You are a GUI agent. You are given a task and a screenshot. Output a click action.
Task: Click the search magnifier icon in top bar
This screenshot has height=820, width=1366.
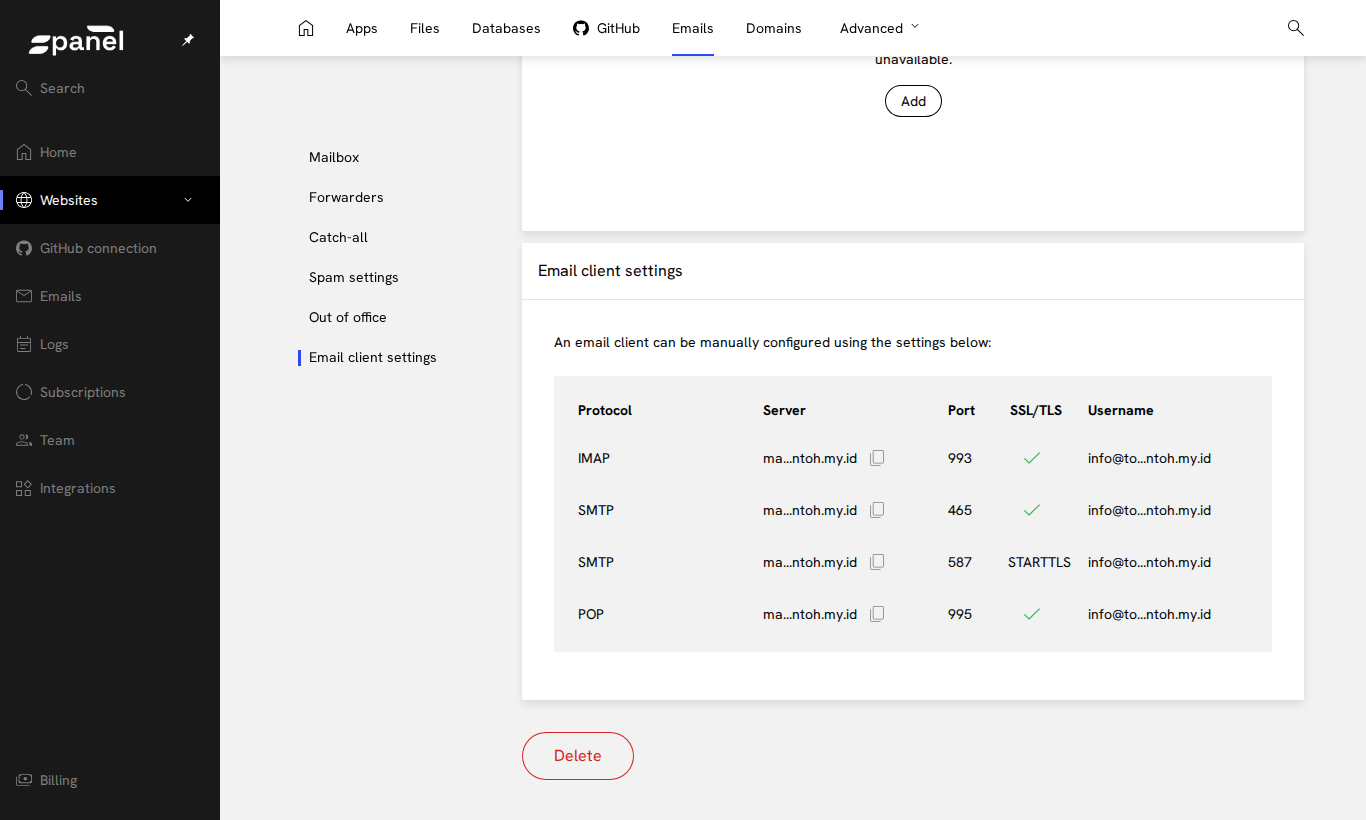1295,28
